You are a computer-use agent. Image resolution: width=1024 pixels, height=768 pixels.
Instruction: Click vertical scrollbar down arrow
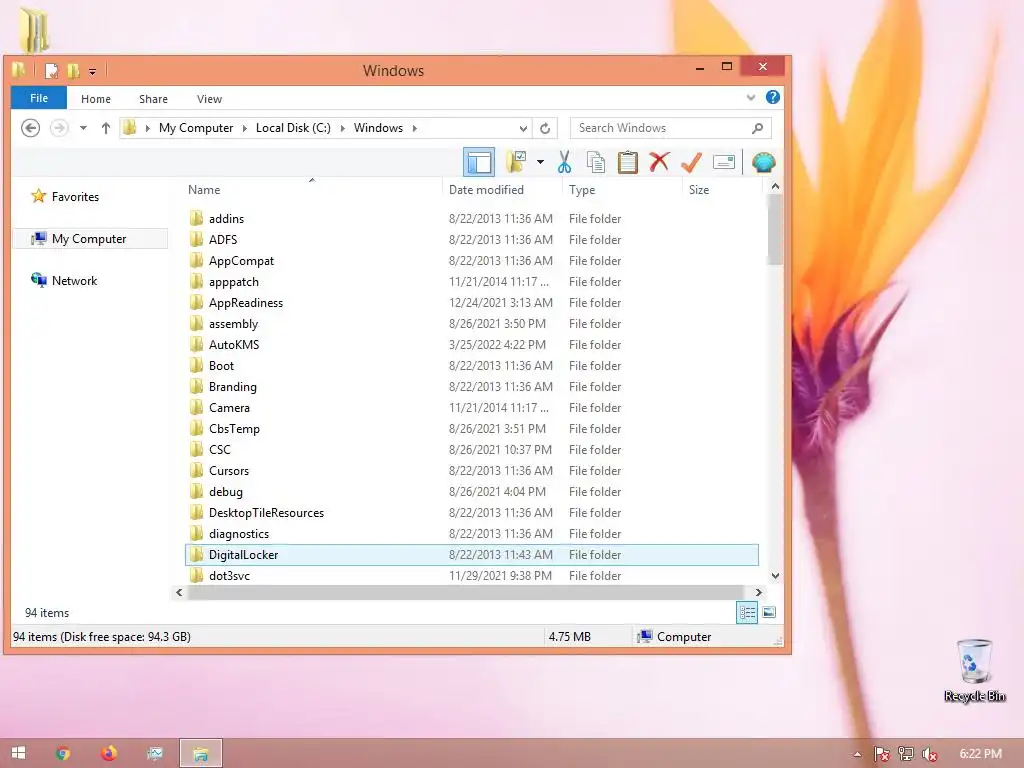tap(775, 576)
